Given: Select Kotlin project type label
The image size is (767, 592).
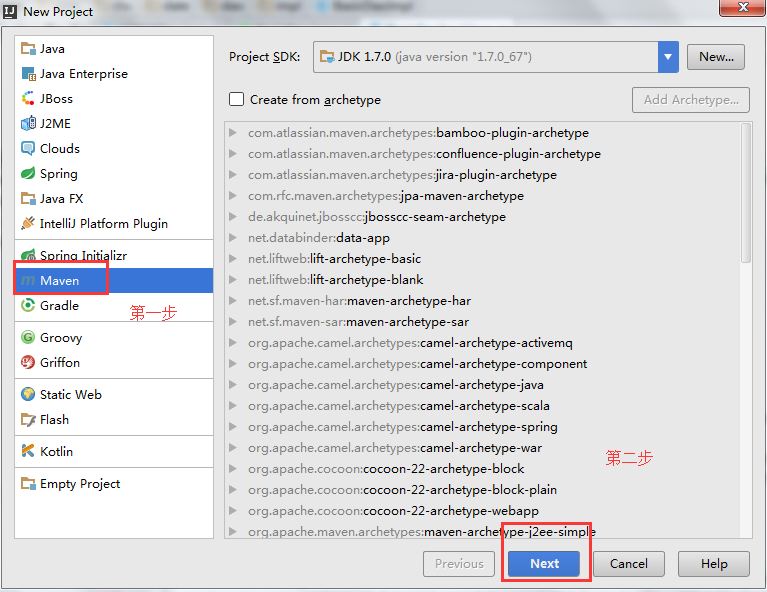Looking at the screenshot, I should tap(56, 451).
